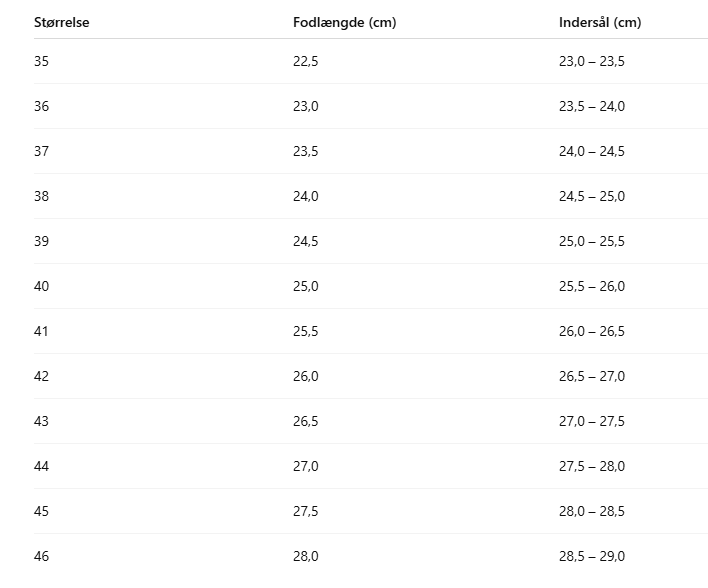The image size is (708, 588).
Task: Click the size 46 row label
Action: (41, 556)
